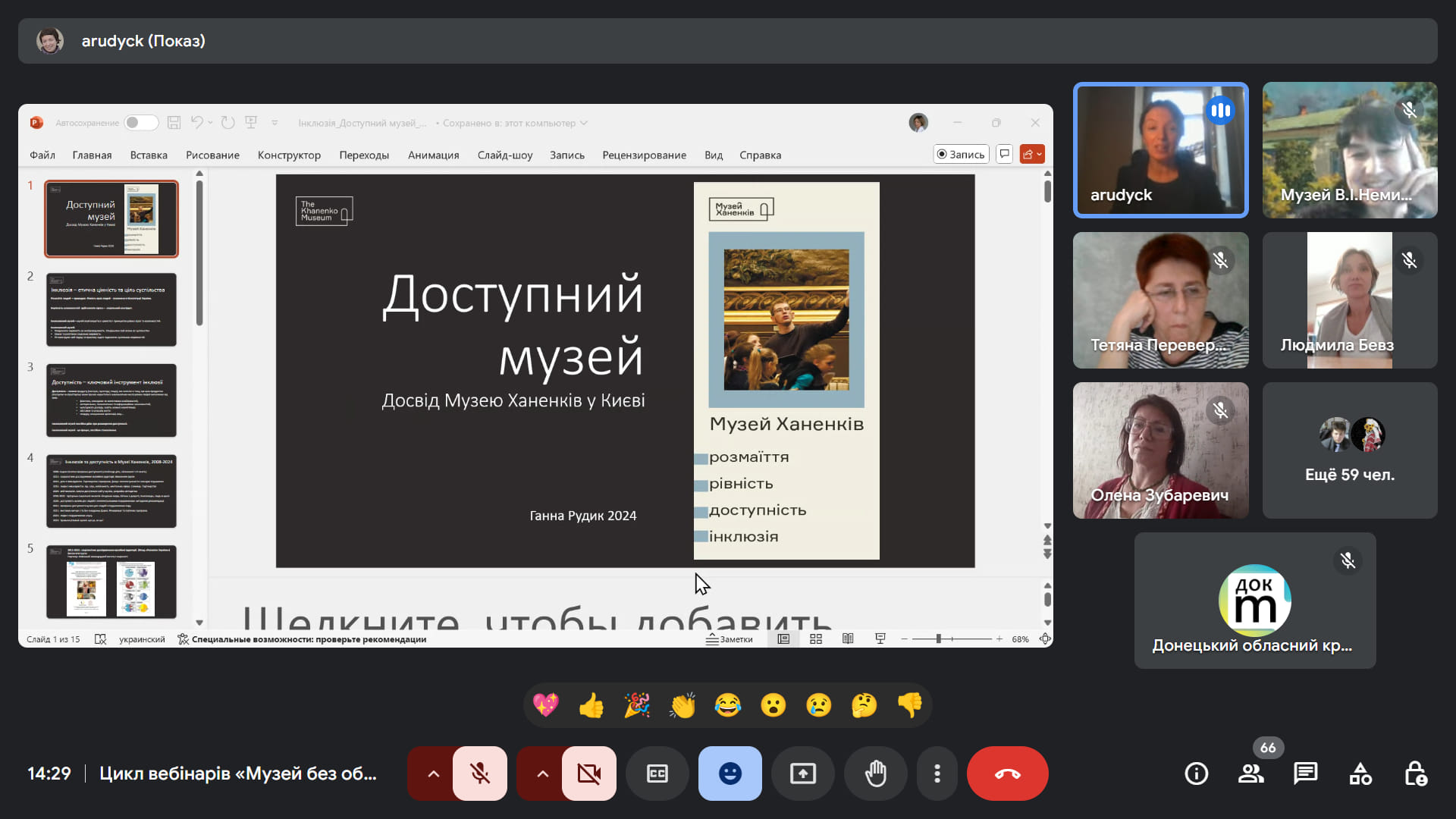Open Конструктор ribbon tab
Image resolution: width=1456 pixels, height=819 pixels.
[289, 155]
